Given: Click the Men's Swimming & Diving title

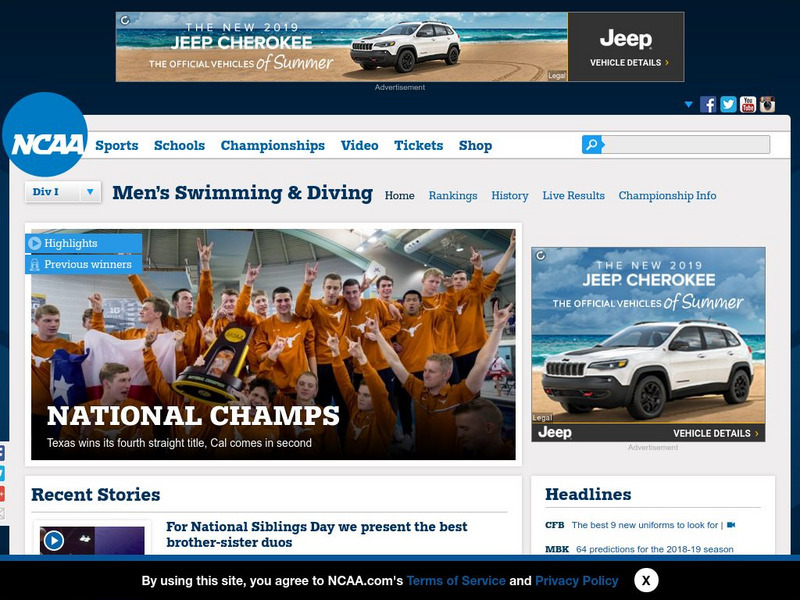Looking at the screenshot, I should 242,193.
